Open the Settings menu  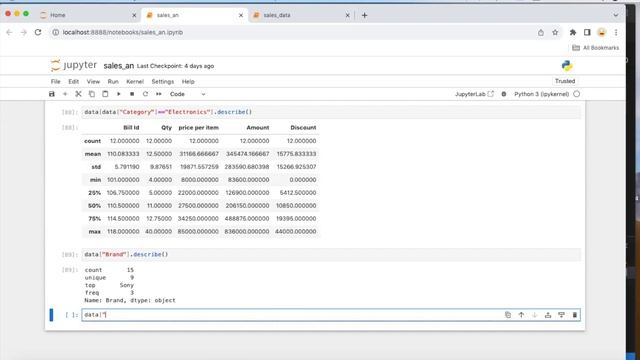[x=162, y=82]
